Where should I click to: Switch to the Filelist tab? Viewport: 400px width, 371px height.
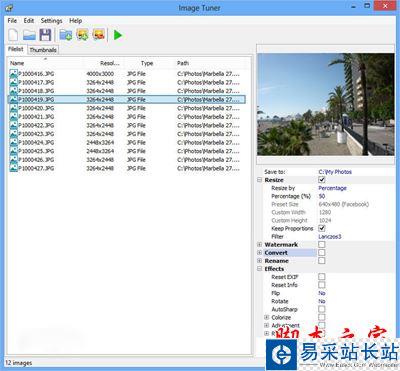(16, 49)
